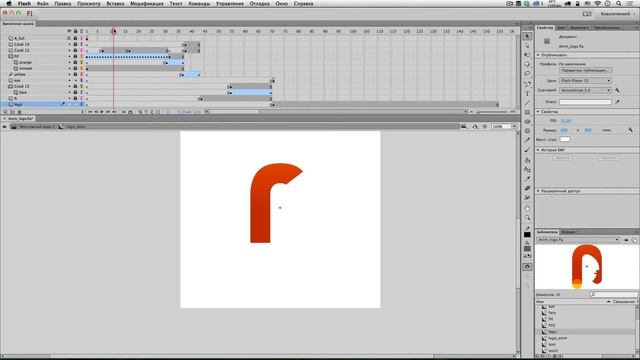Select the 3D Rotation tool

pyautogui.click(x=527, y=64)
